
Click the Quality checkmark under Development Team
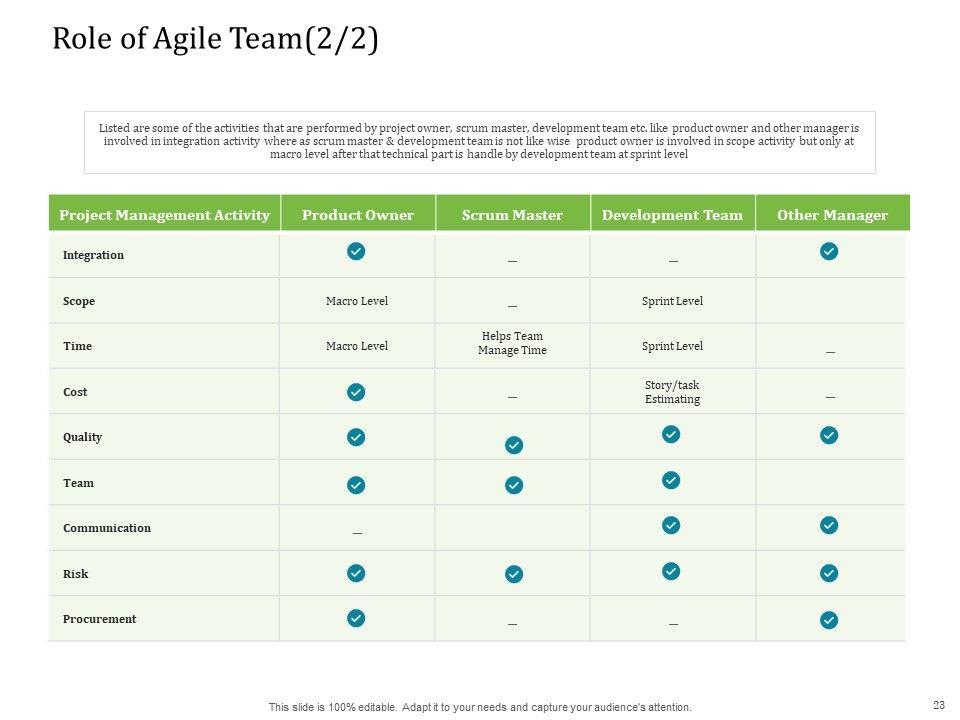(x=671, y=434)
